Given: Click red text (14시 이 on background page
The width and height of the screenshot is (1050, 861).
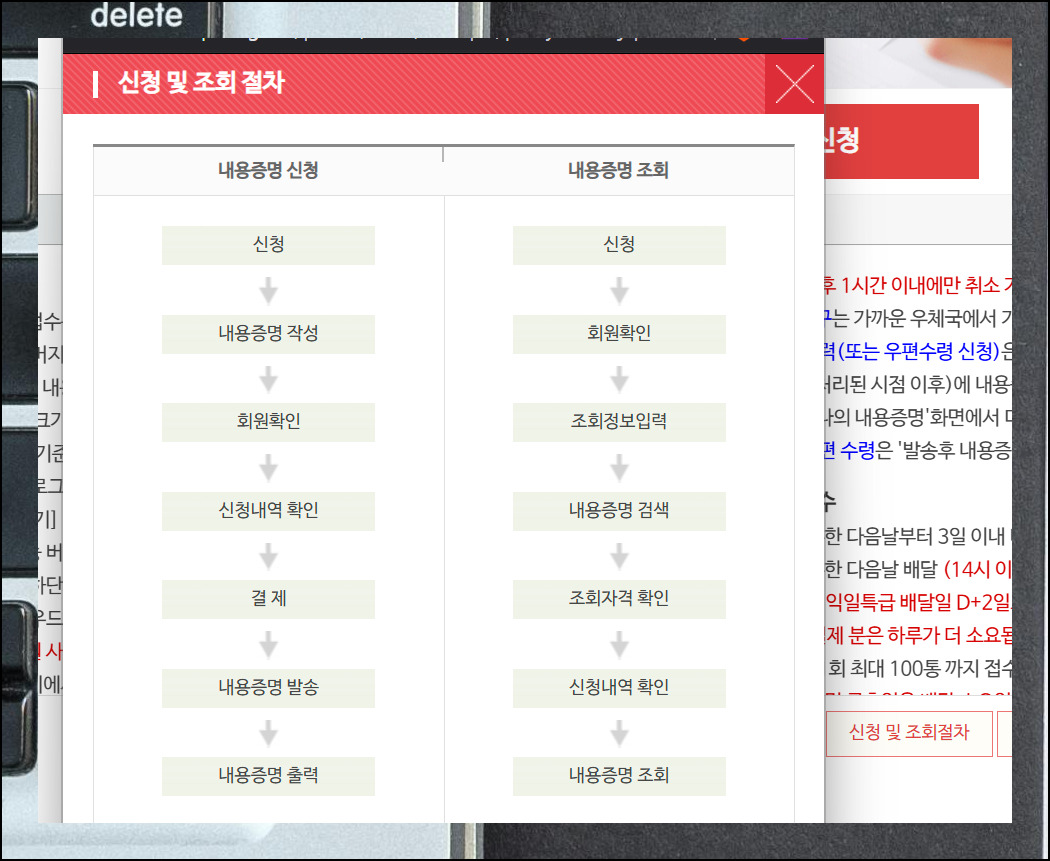Looking at the screenshot, I should [x=977, y=570].
